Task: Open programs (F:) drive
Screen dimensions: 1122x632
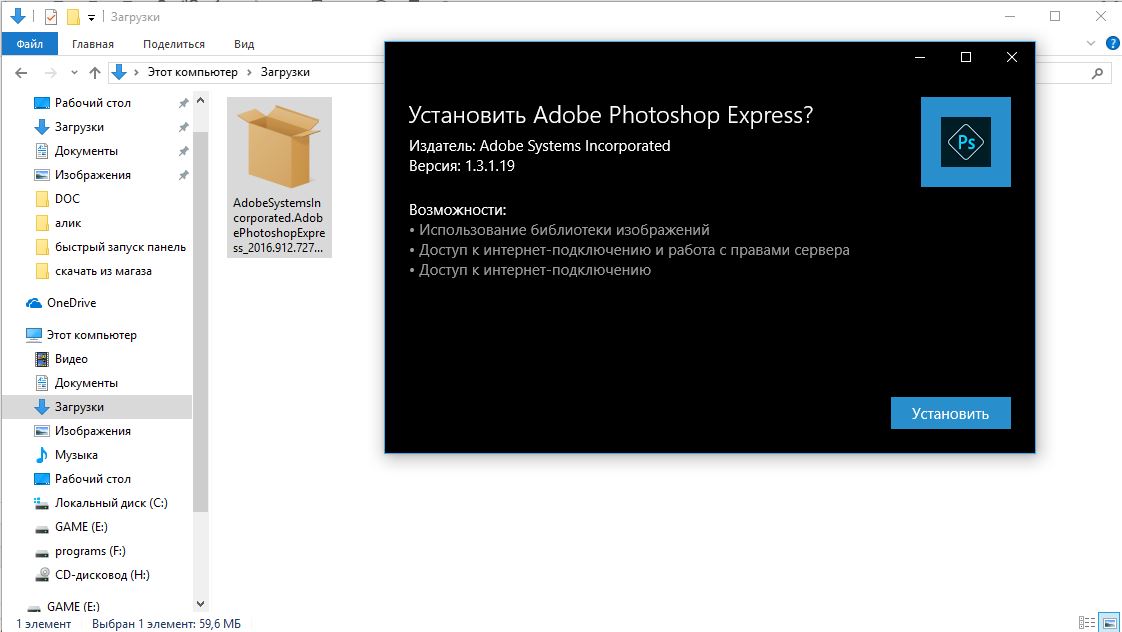Action: (90, 551)
